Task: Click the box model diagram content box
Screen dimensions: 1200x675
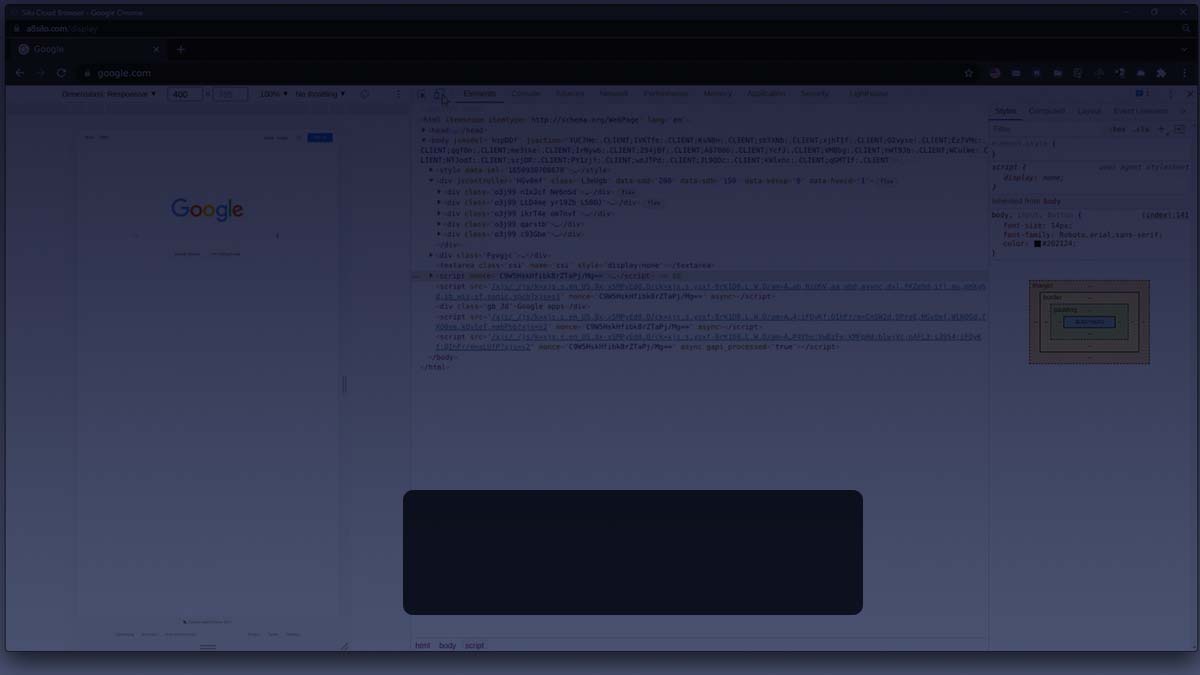Action: 1089,322
